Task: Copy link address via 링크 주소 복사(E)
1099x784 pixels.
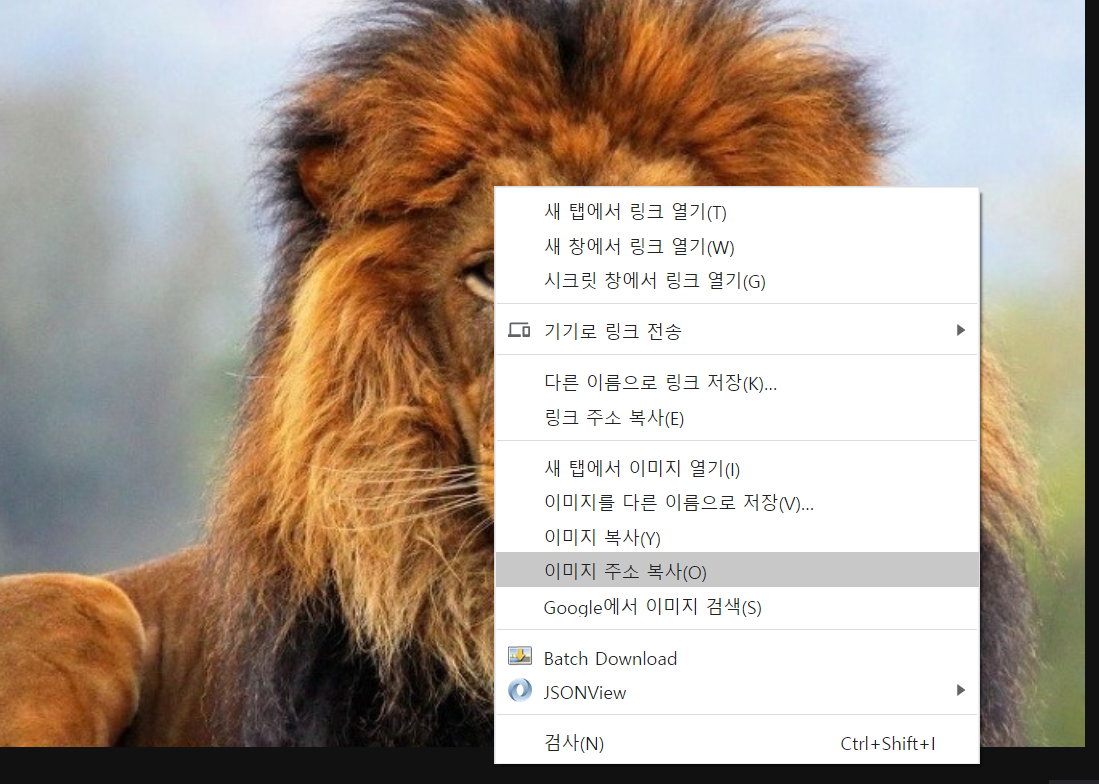Action: tap(737, 418)
